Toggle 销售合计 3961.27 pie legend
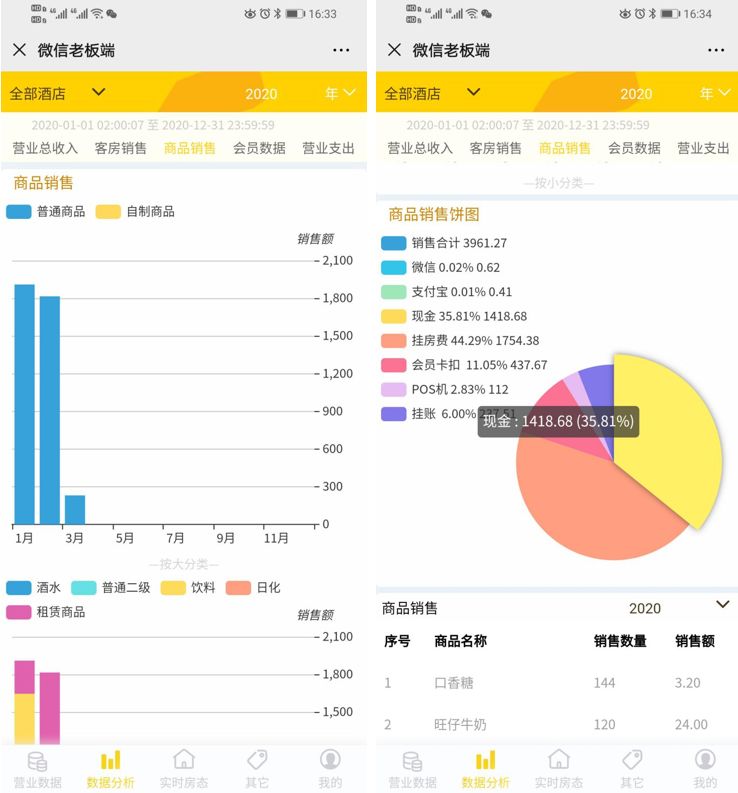 [444, 243]
